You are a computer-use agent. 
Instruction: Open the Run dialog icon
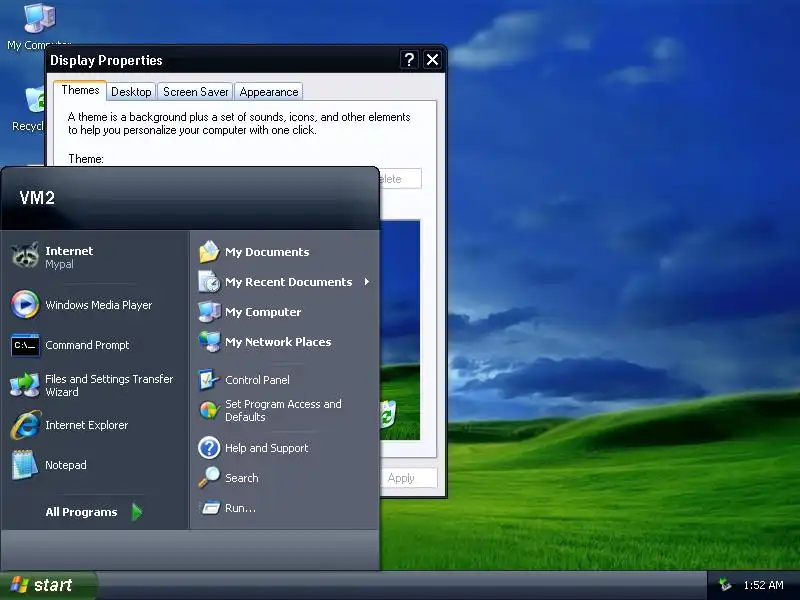(210, 508)
